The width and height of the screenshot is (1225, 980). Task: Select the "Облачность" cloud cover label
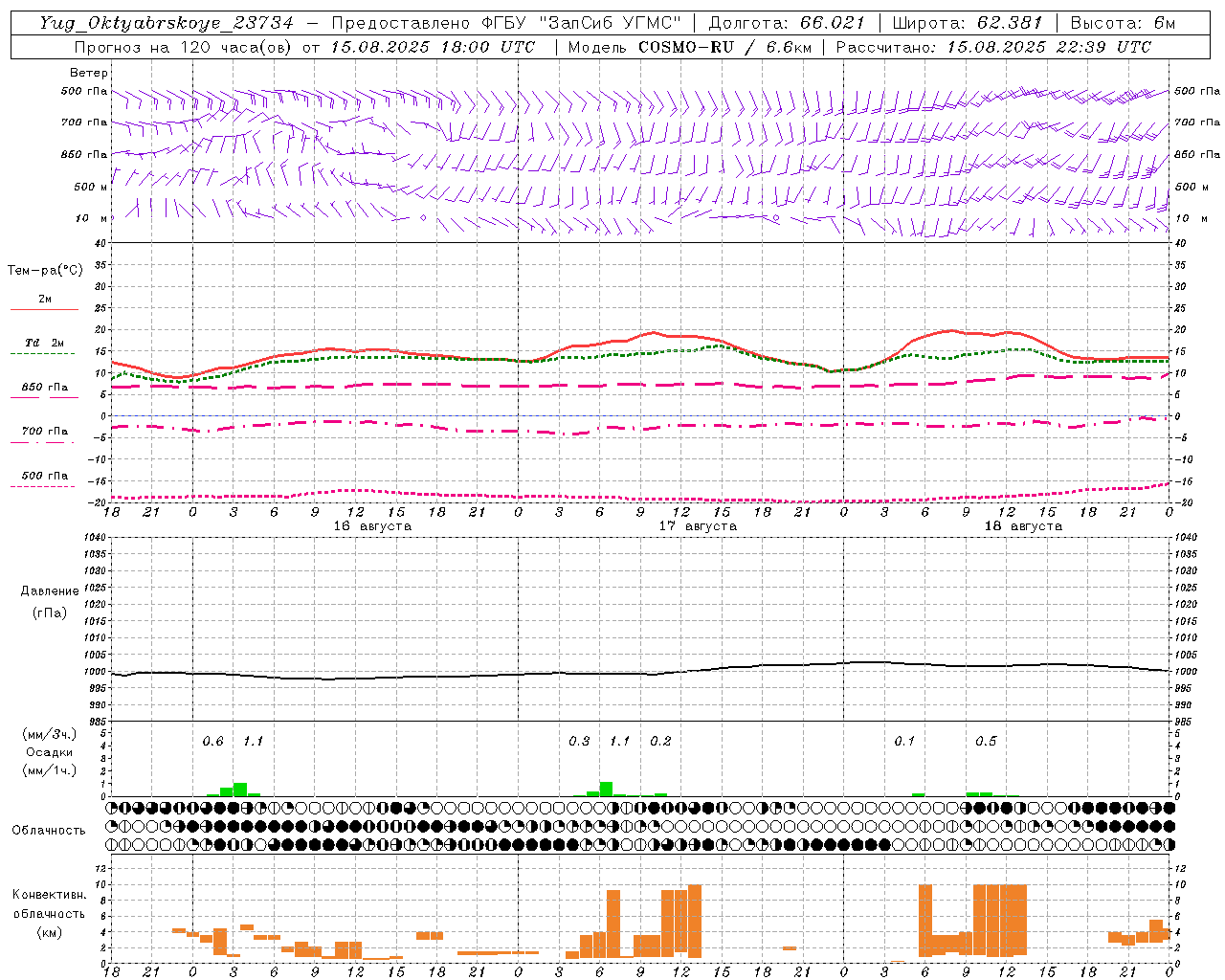(49, 831)
